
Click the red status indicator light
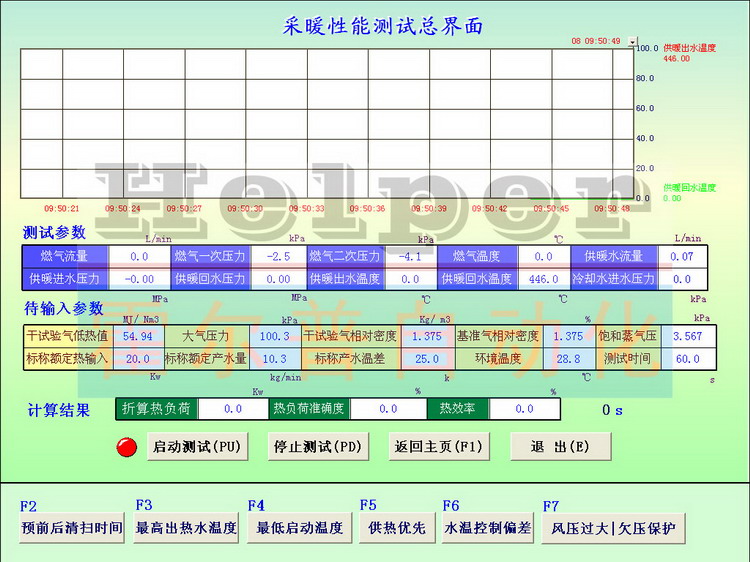(x=127, y=447)
